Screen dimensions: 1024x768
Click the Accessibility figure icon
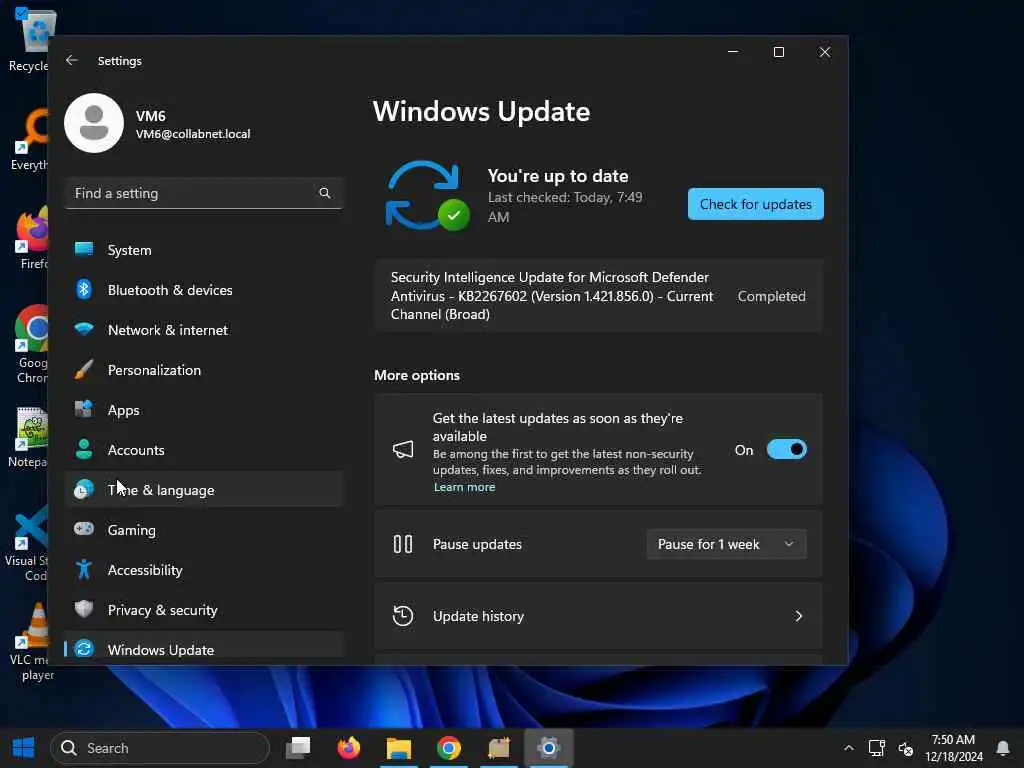click(84, 569)
